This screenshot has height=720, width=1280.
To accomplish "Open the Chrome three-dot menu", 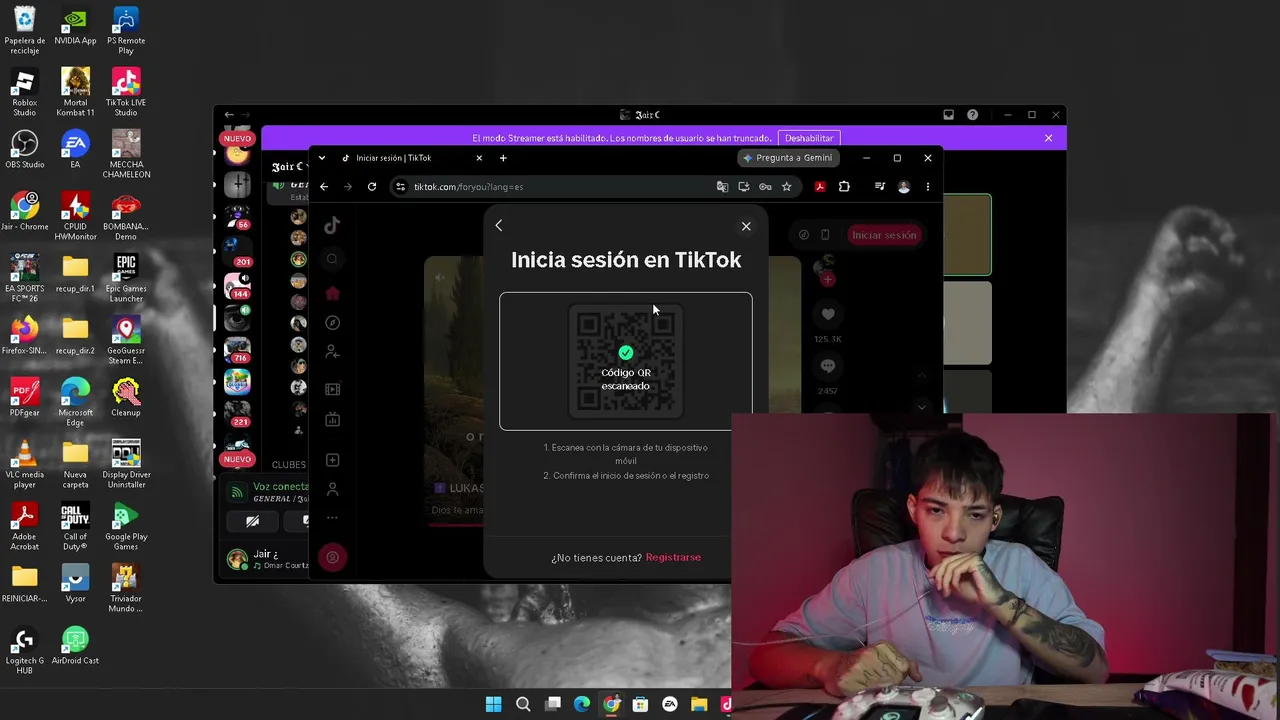I will (927, 187).
